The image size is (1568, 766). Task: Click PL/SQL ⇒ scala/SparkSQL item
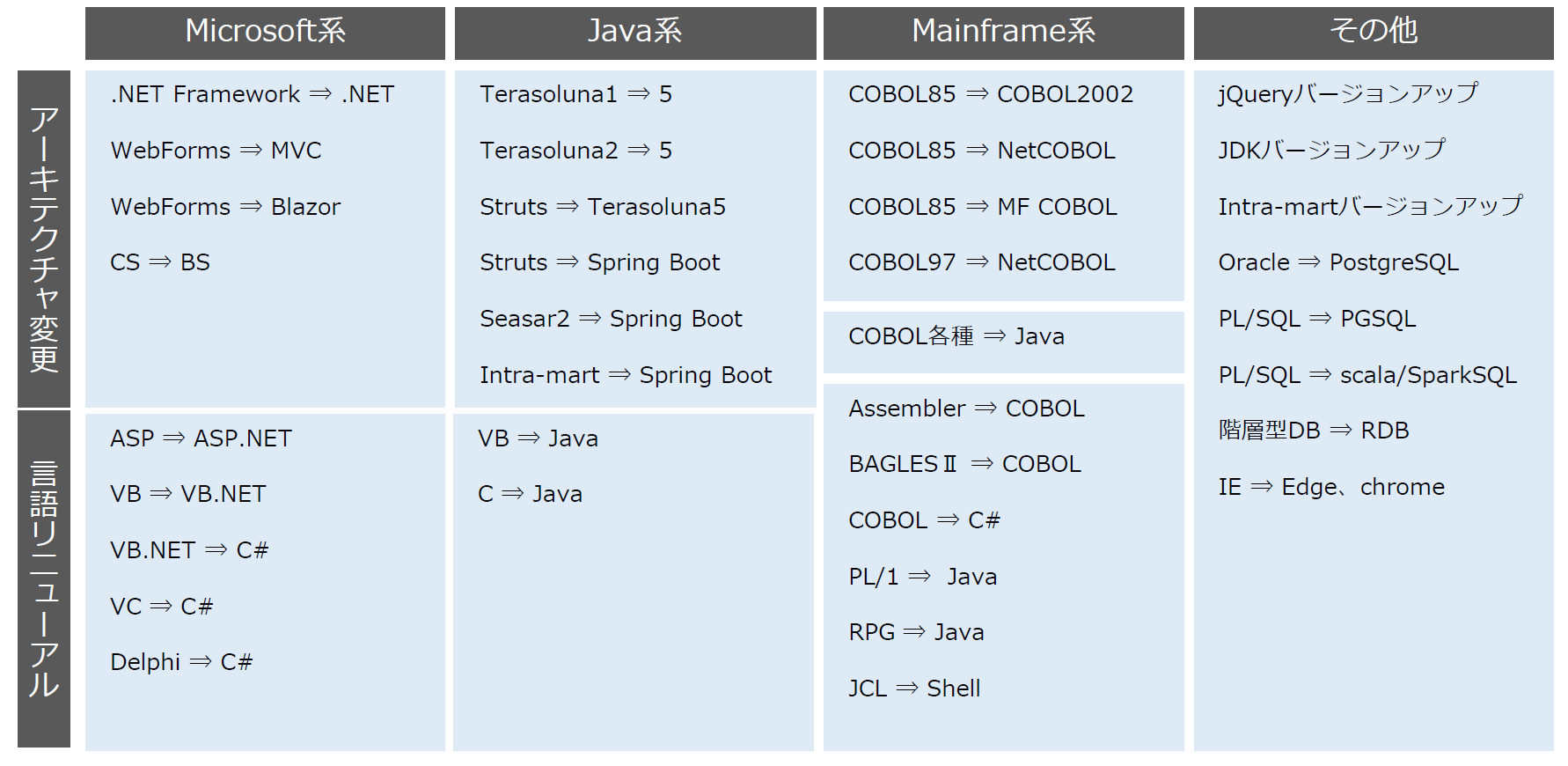click(1367, 375)
